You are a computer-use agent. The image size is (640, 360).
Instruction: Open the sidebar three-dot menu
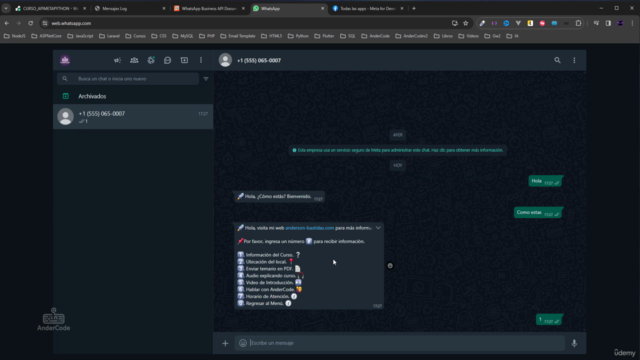201,60
